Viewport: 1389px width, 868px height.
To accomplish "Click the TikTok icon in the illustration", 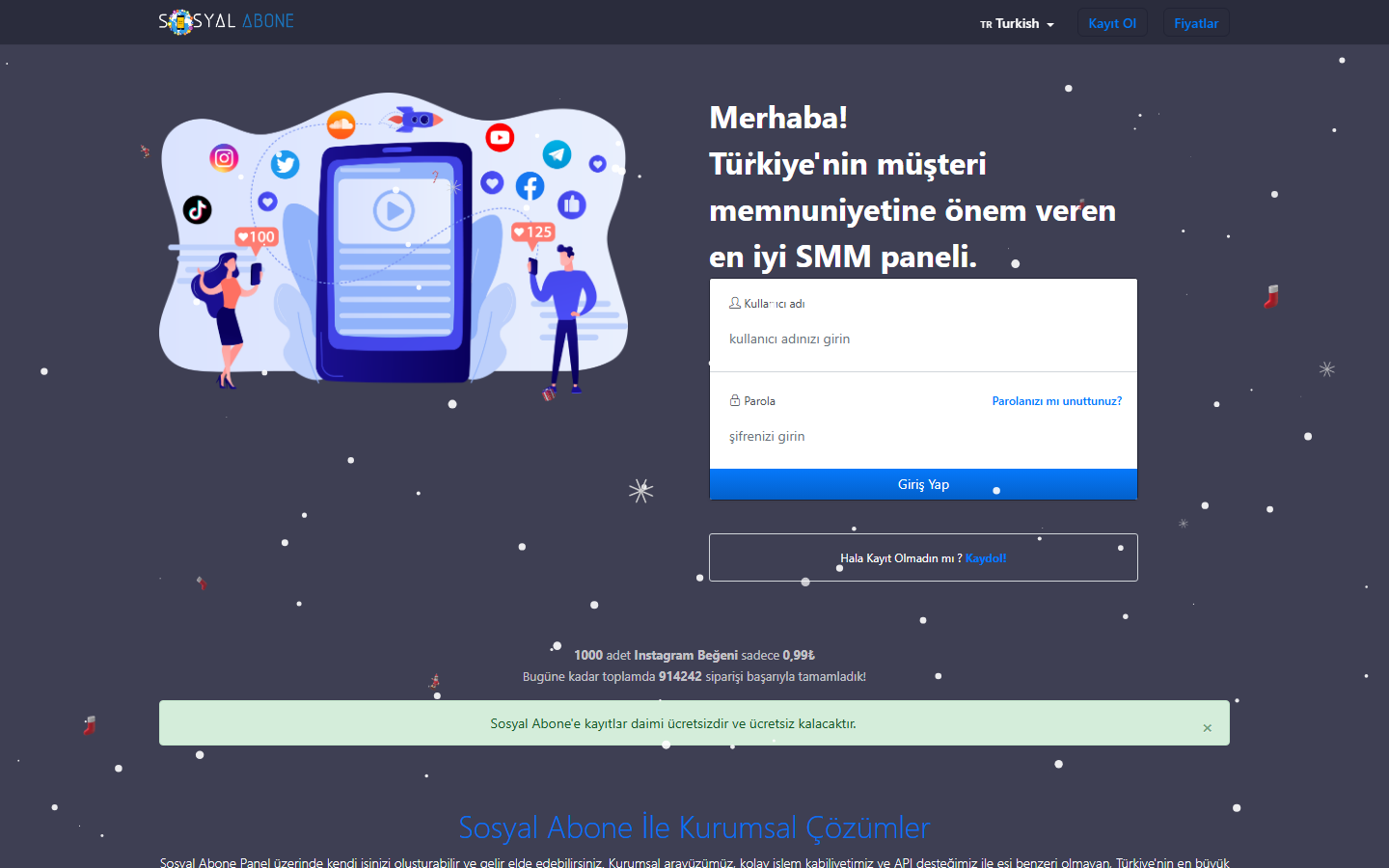I will click(197, 210).
